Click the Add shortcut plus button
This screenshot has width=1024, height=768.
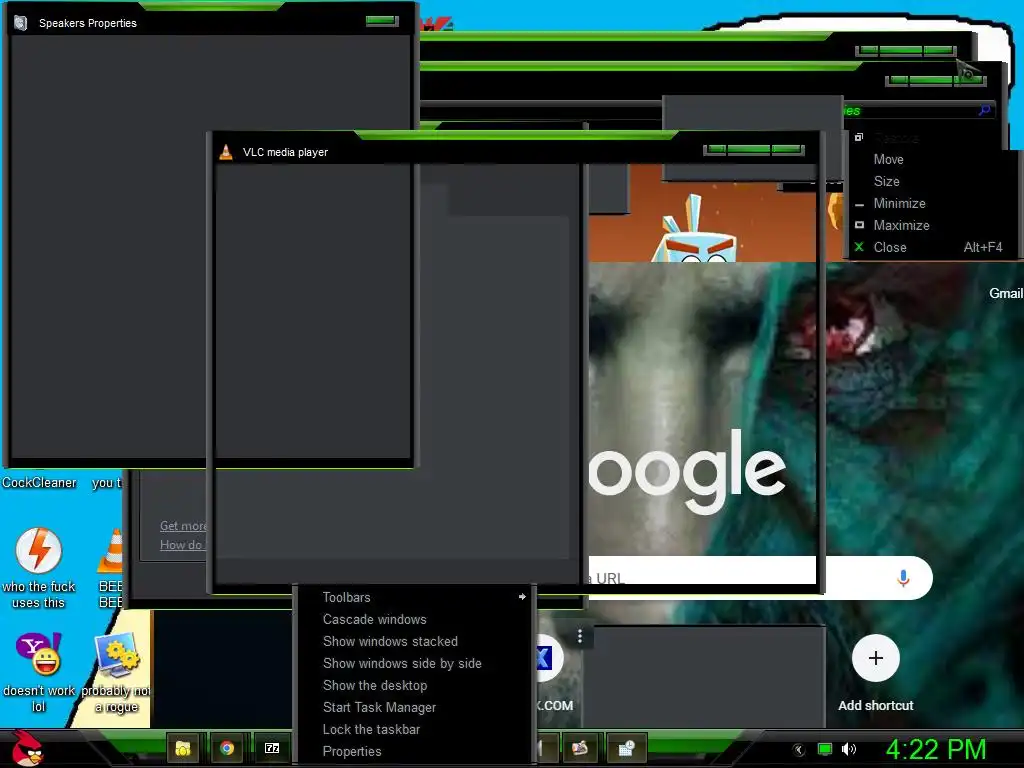pos(876,658)
